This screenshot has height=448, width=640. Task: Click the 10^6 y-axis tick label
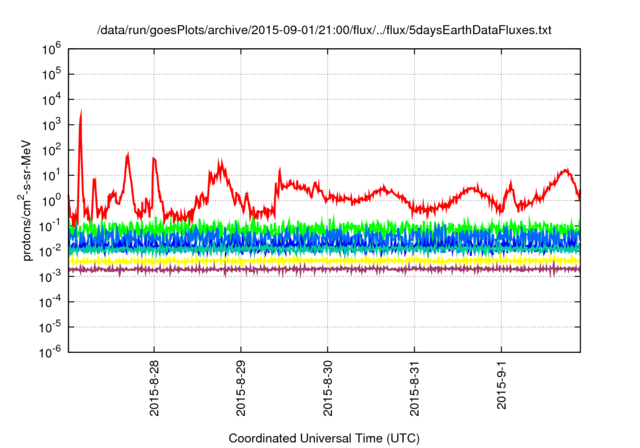[x=51, y=49]
